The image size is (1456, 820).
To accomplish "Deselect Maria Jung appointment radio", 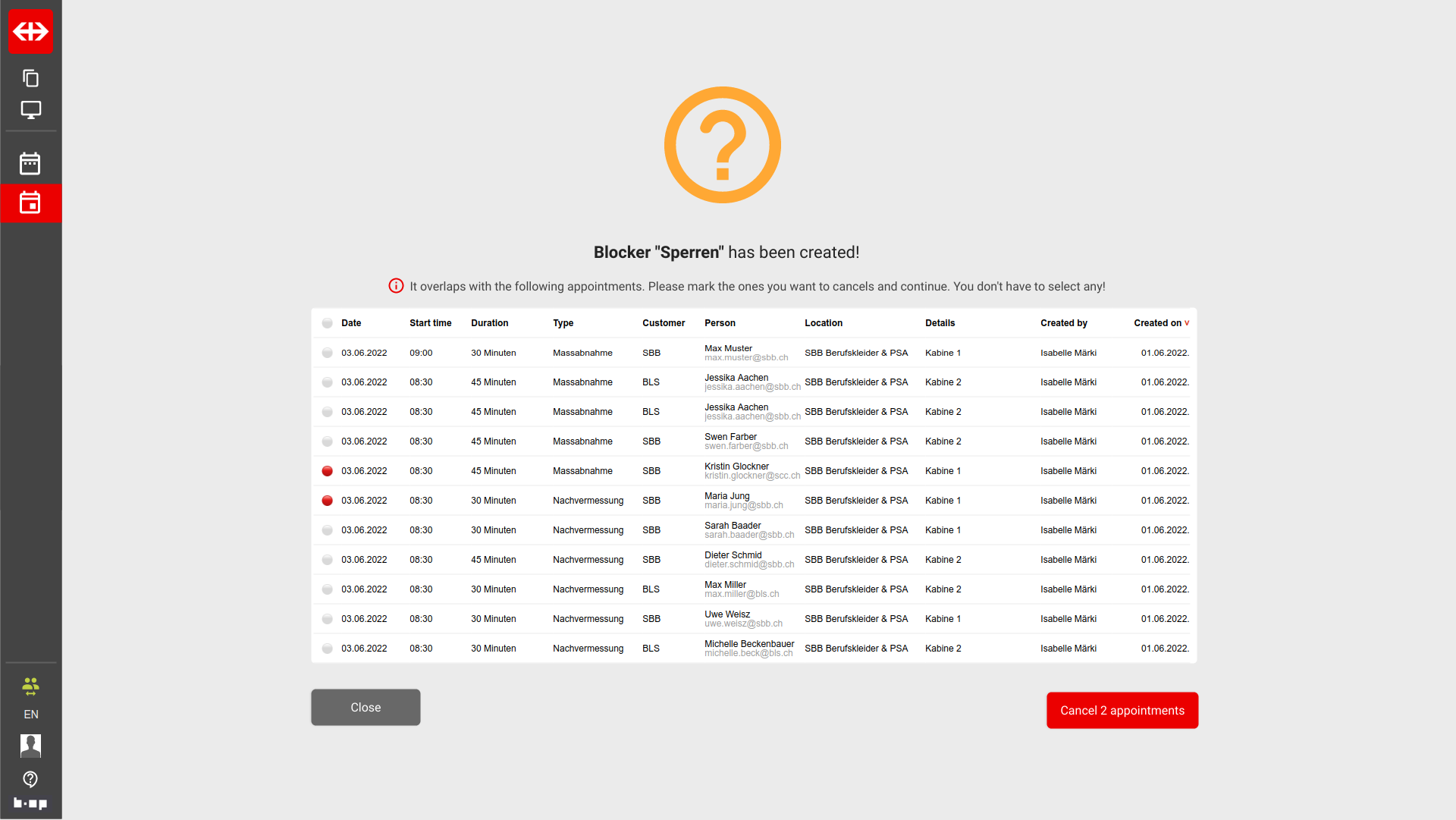I will (x=327, y=501).
